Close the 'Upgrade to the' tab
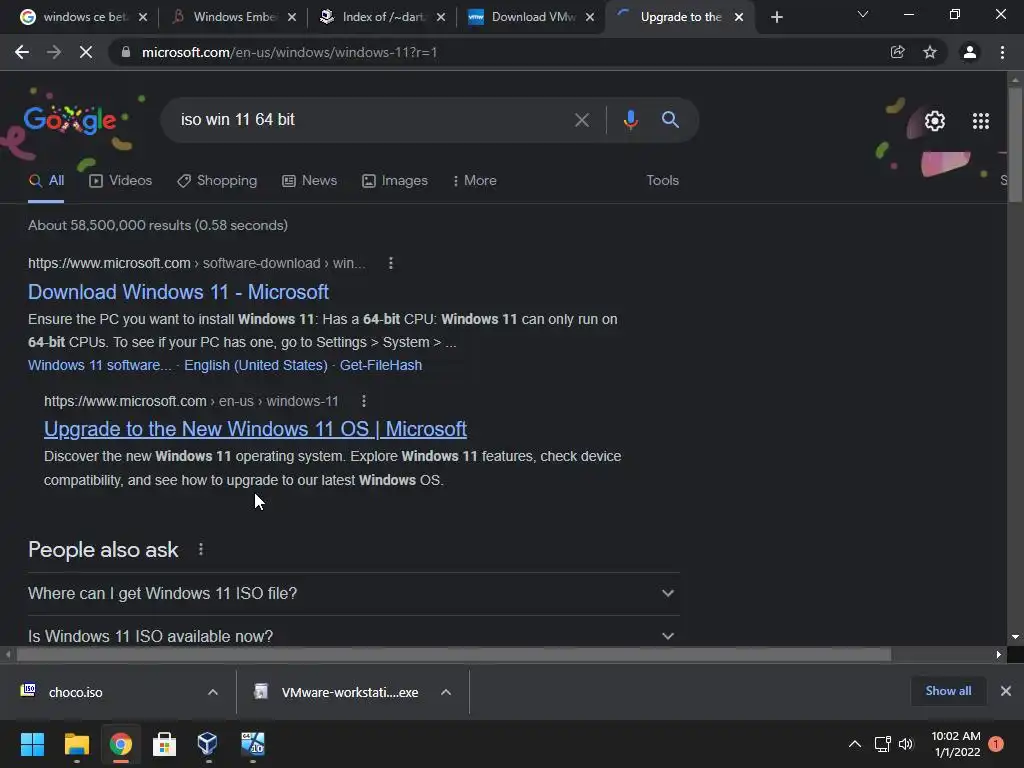 pyautogui.click(x=739, y=17)
